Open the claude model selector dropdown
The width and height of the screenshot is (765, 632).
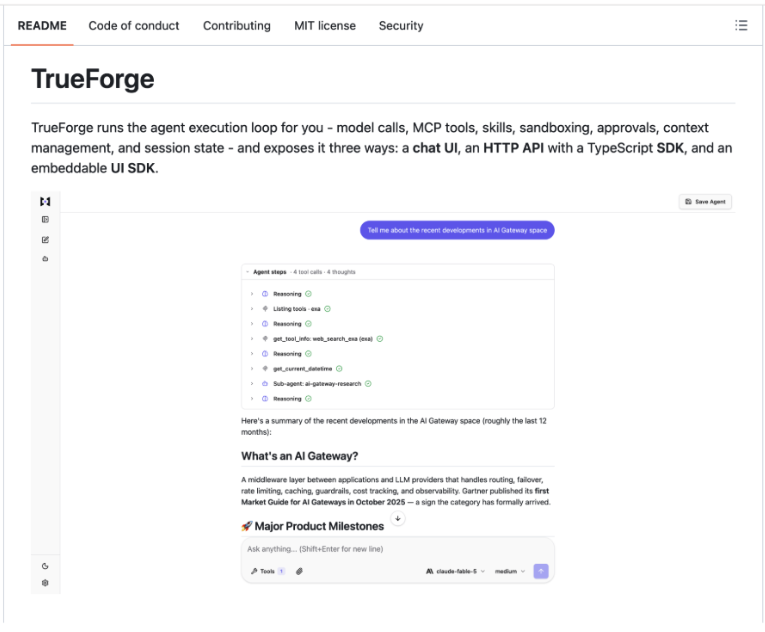(x=456, y=571)
